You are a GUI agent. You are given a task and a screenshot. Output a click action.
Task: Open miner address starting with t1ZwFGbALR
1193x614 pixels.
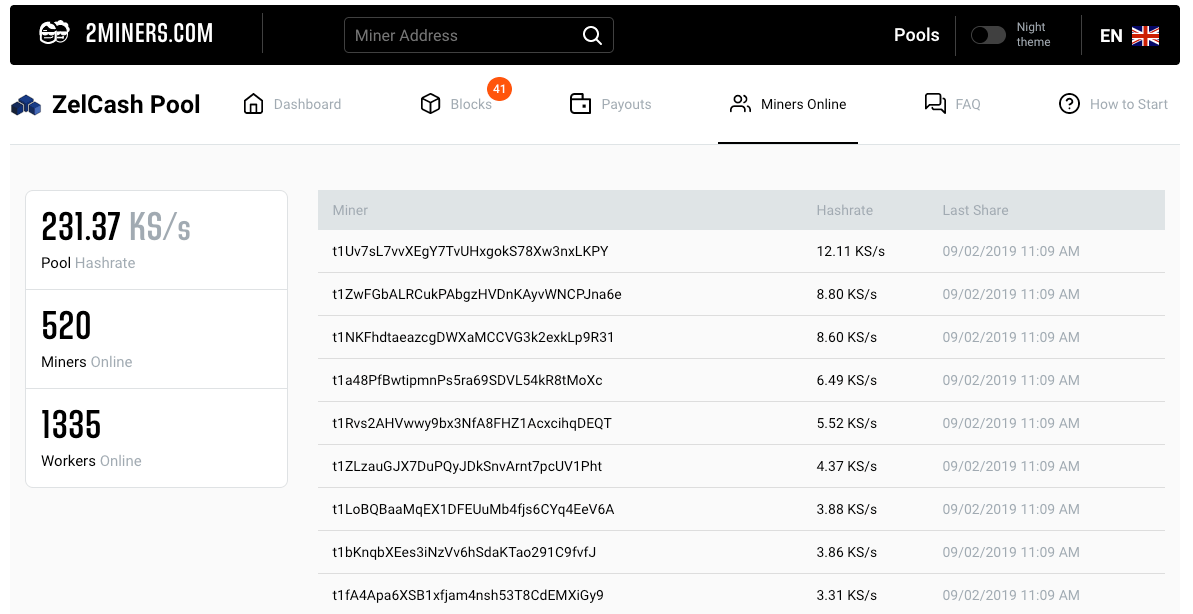tap(477, 294)
